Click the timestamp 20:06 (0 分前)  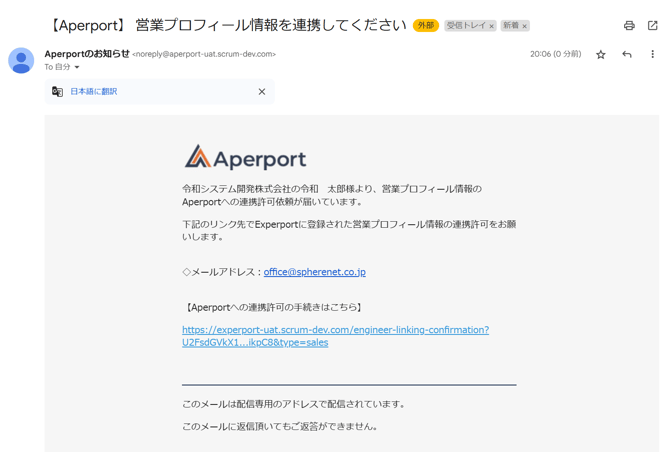click(555, 54)
